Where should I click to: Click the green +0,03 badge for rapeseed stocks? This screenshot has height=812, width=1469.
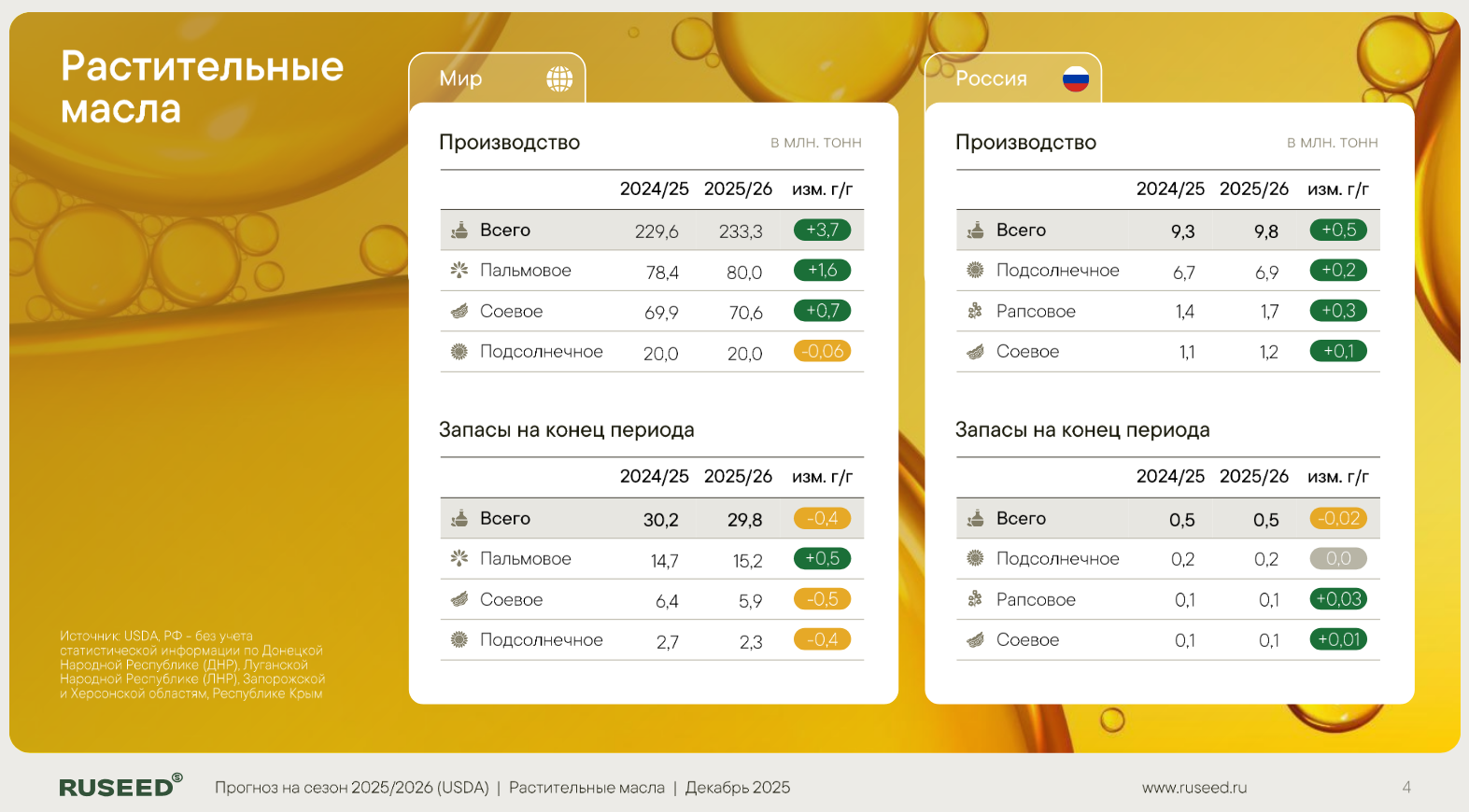pos(1337,599)
